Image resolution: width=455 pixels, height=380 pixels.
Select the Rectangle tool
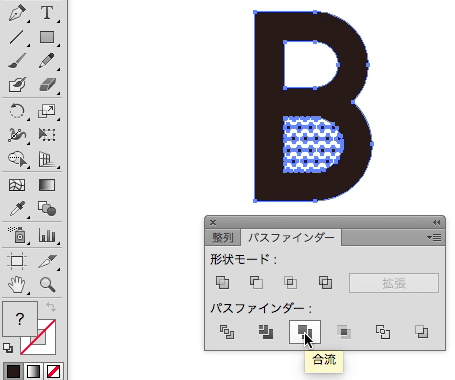point(47,37)
